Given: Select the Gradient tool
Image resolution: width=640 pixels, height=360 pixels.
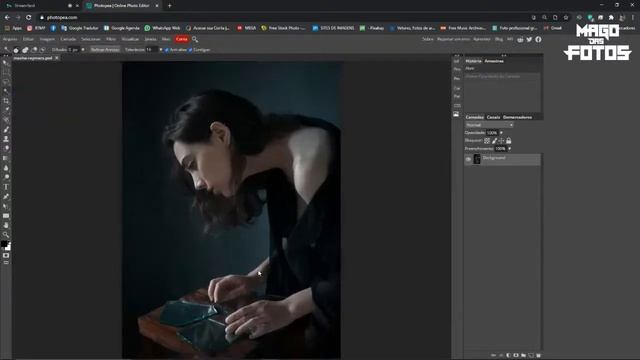Looking at the screenshot, I should [6, 158].
